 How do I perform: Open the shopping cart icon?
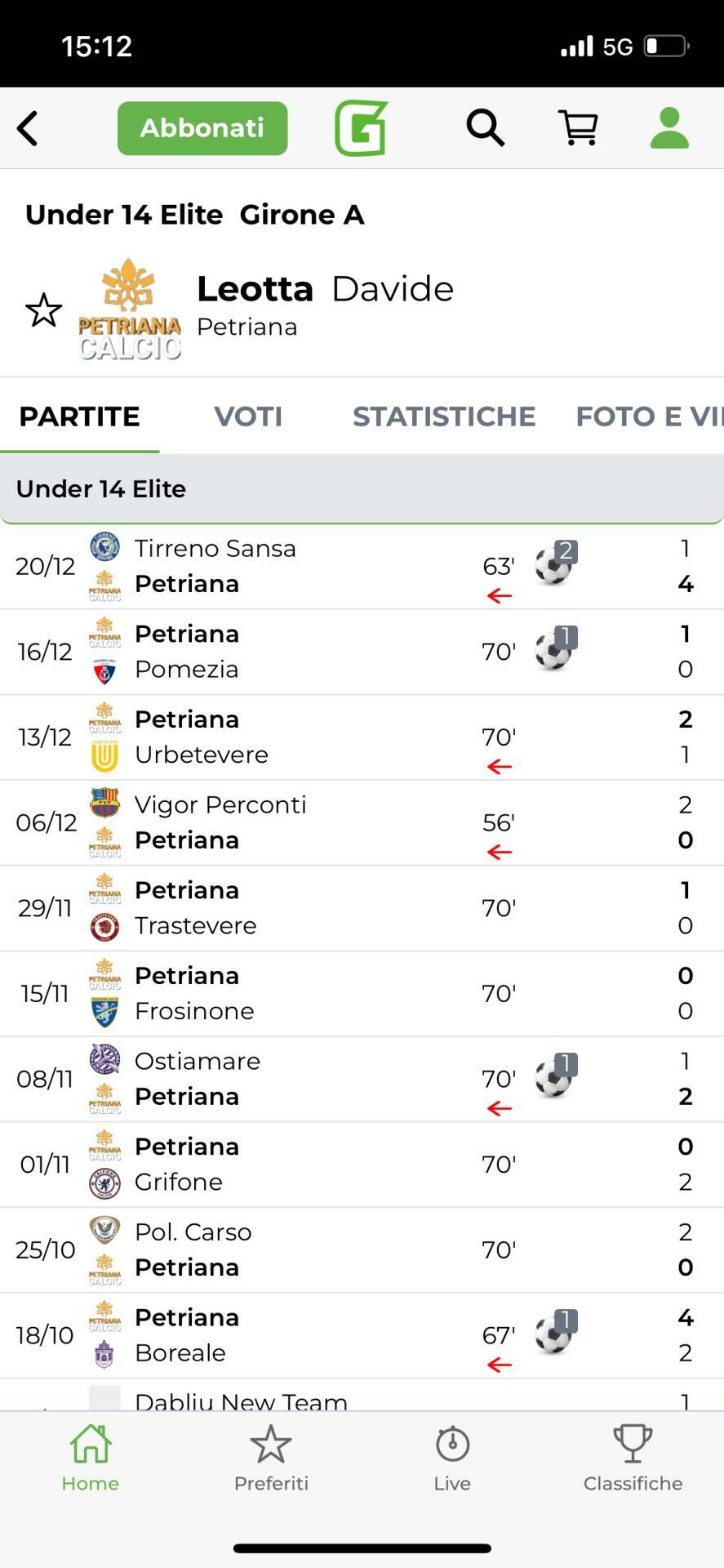tap(578, 128)
